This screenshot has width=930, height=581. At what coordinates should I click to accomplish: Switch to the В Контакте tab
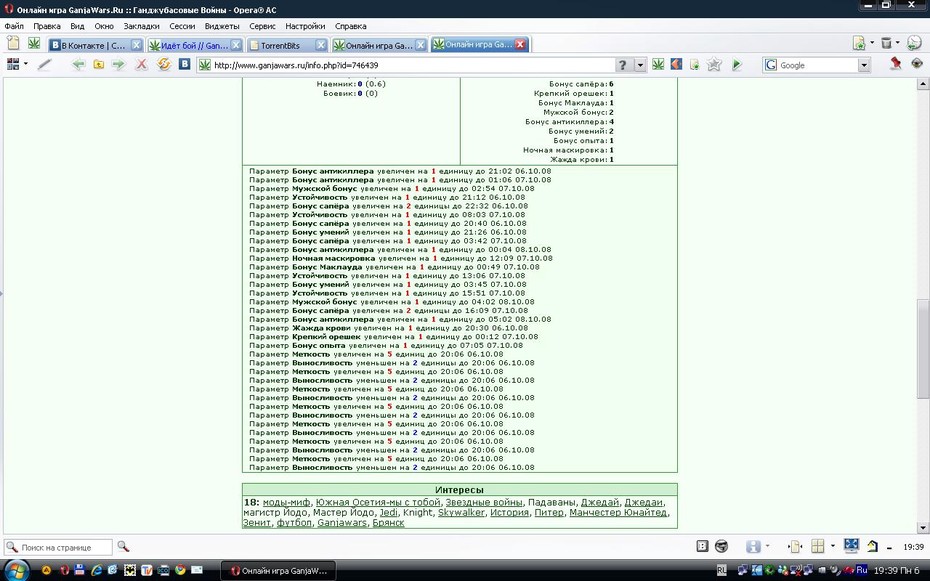click(95, 45)
